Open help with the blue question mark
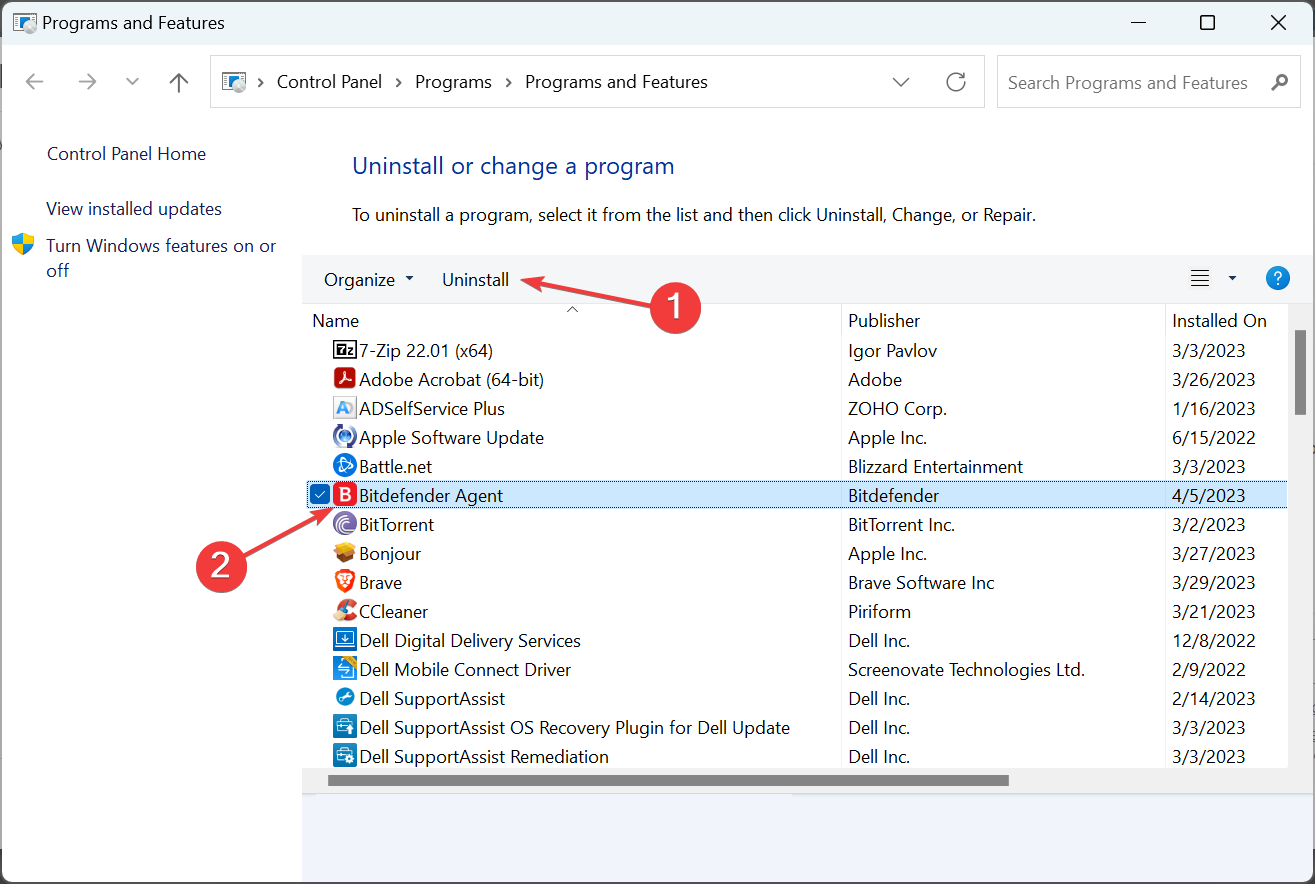The image size is (1315, 884). pyautogui.click(x=1277, y=278)
